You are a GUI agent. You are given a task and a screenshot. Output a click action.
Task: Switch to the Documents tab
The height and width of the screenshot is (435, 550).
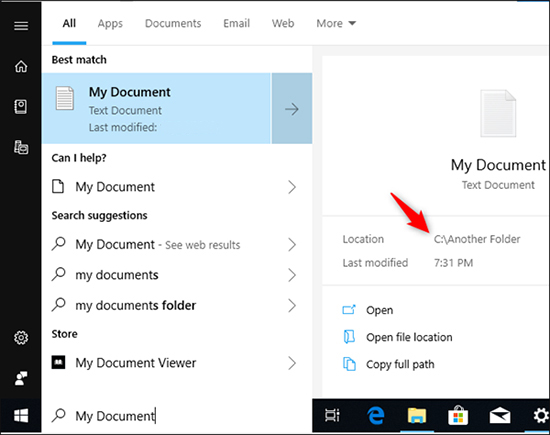pos(173,24)
